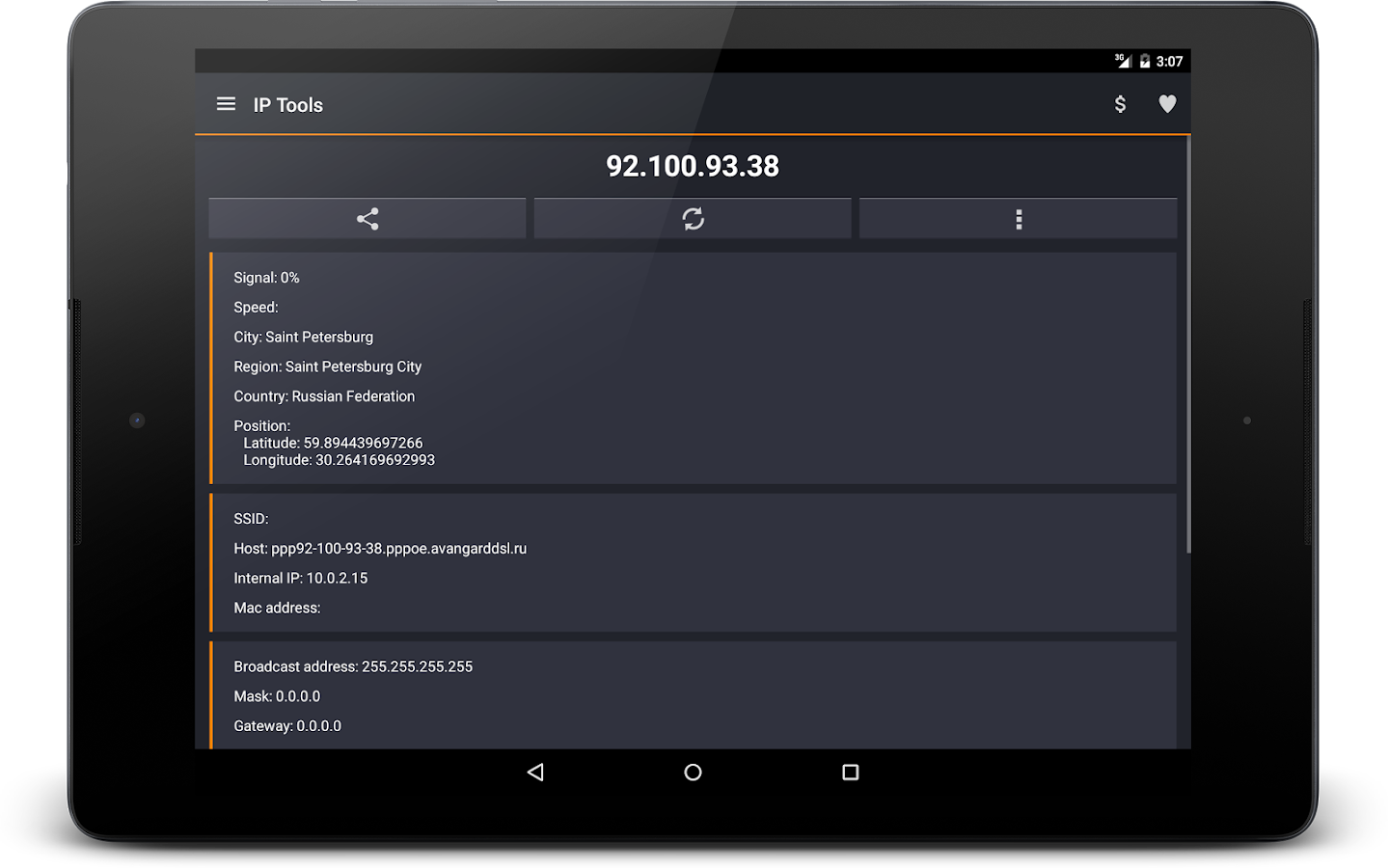Image resolution: width=1388 pixels, height=868 pixels.
Task: Tap the 3G signal indicator in status bar
Action: click(1122, 60)
